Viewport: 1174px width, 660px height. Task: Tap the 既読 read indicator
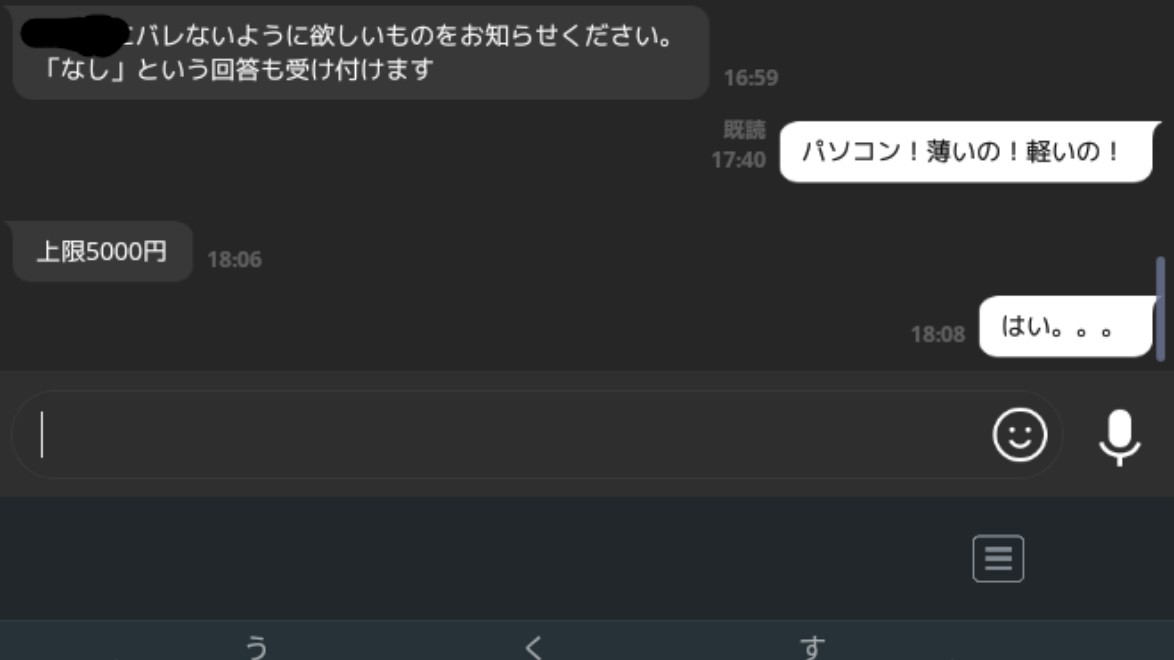(743, 130)
